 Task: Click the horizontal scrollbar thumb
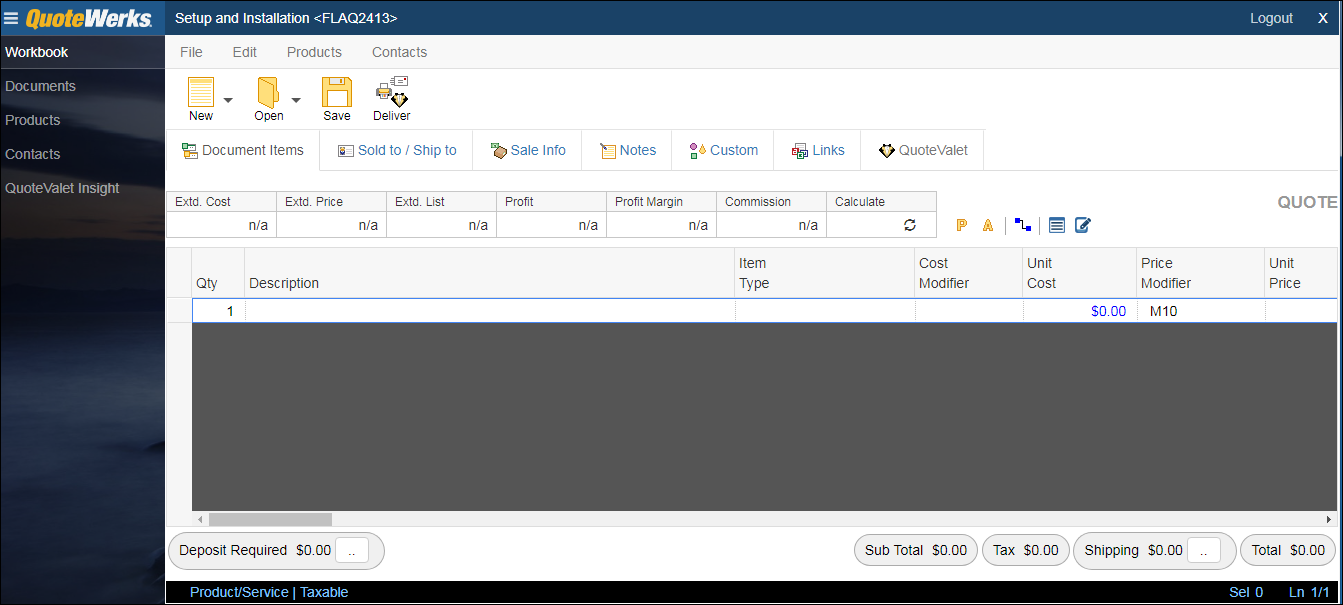[x=270, y=520]
